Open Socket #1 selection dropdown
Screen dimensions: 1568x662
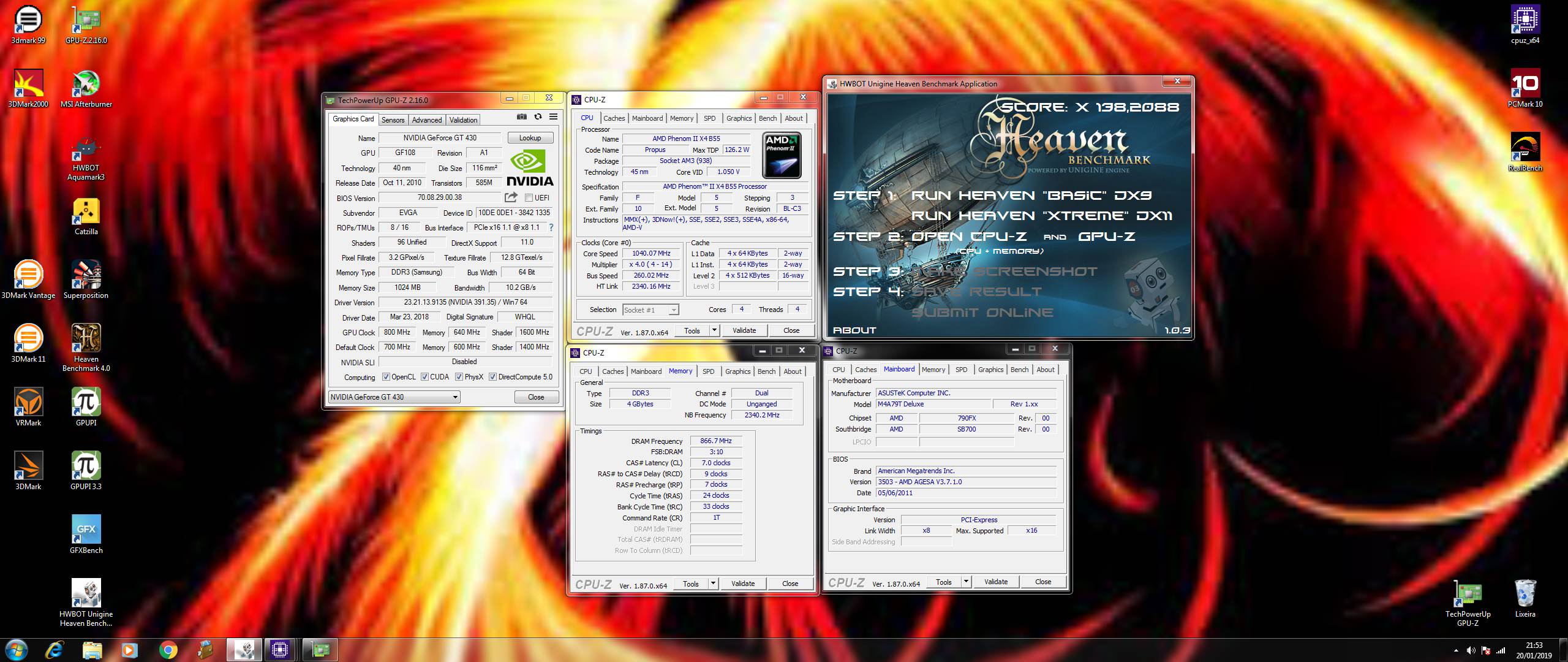point(650,310)
